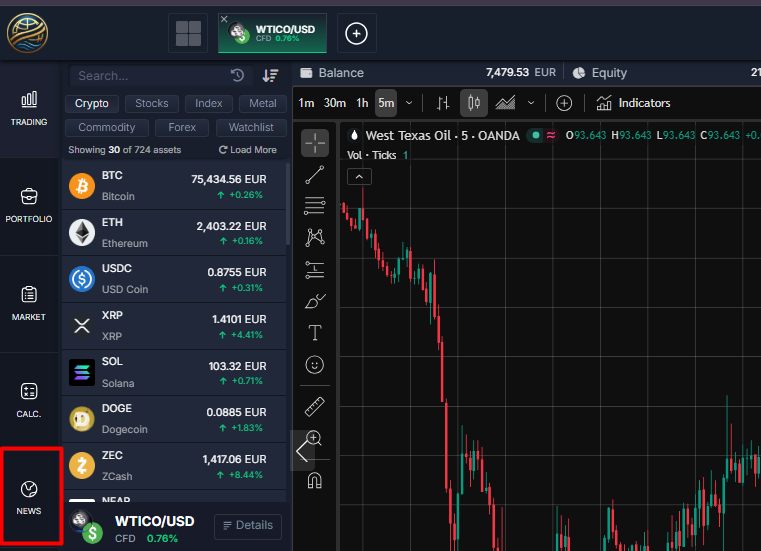Click the pink approximate-data status icon
This screenshot has height=551, width=761.
[x=551, y=135]
